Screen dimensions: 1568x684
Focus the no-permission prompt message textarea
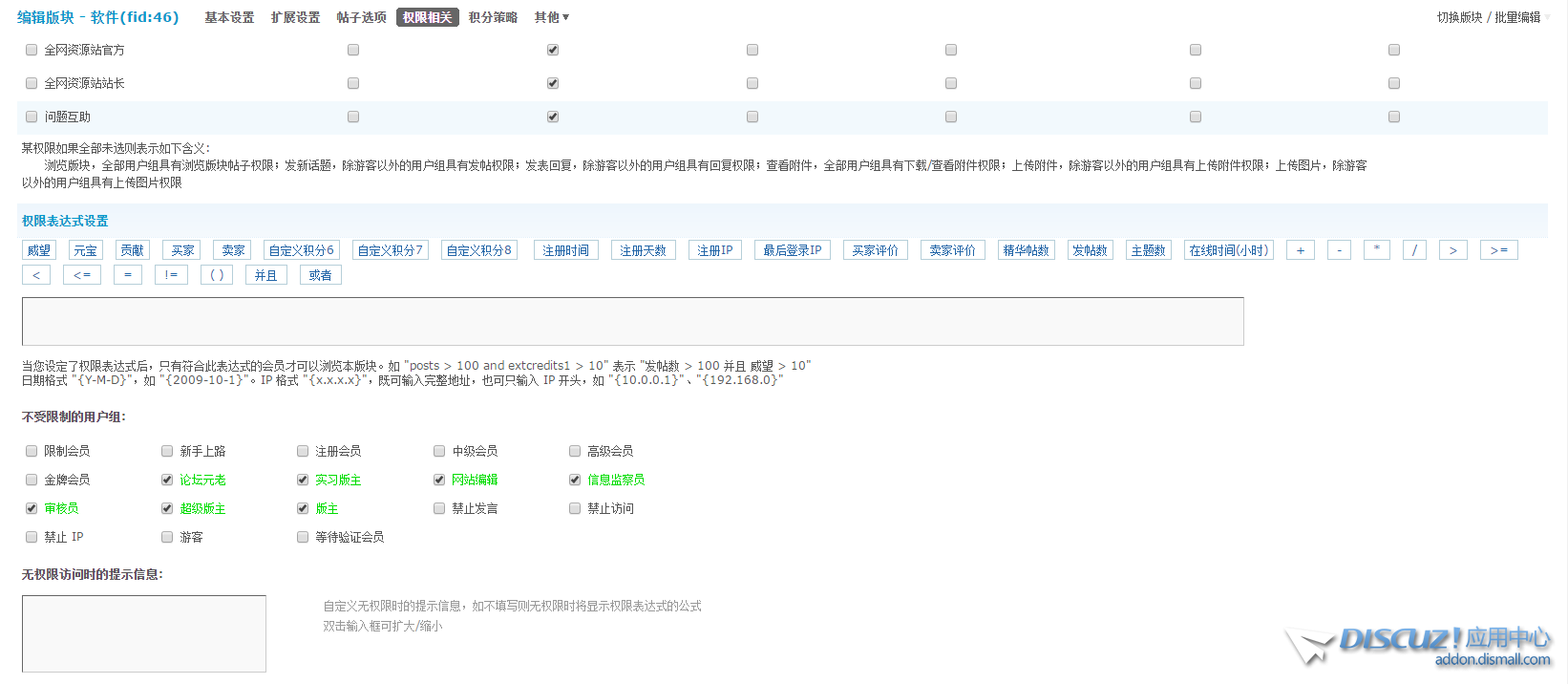(x=144, y=633)
